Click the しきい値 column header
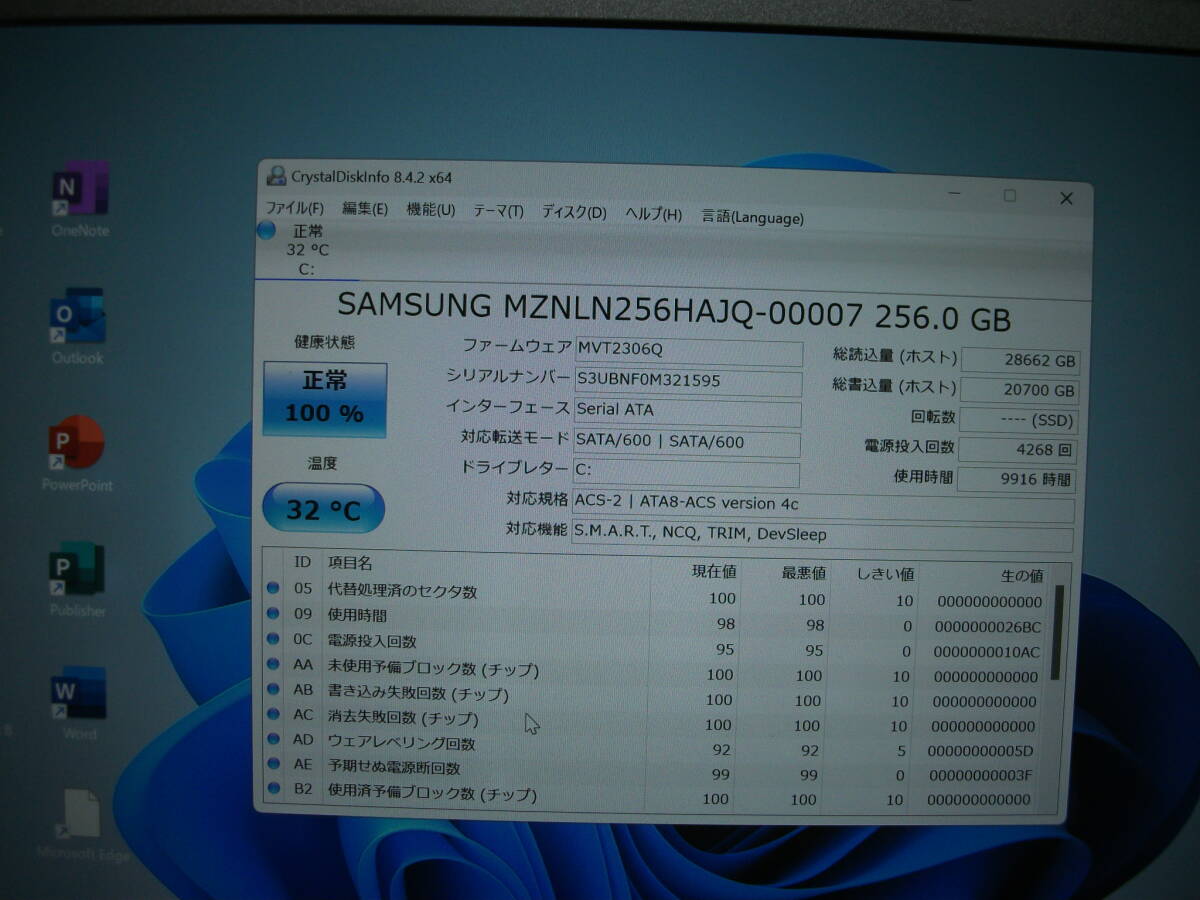The height and width of the screenshot is (900, 1200). [x=886, y=575]
